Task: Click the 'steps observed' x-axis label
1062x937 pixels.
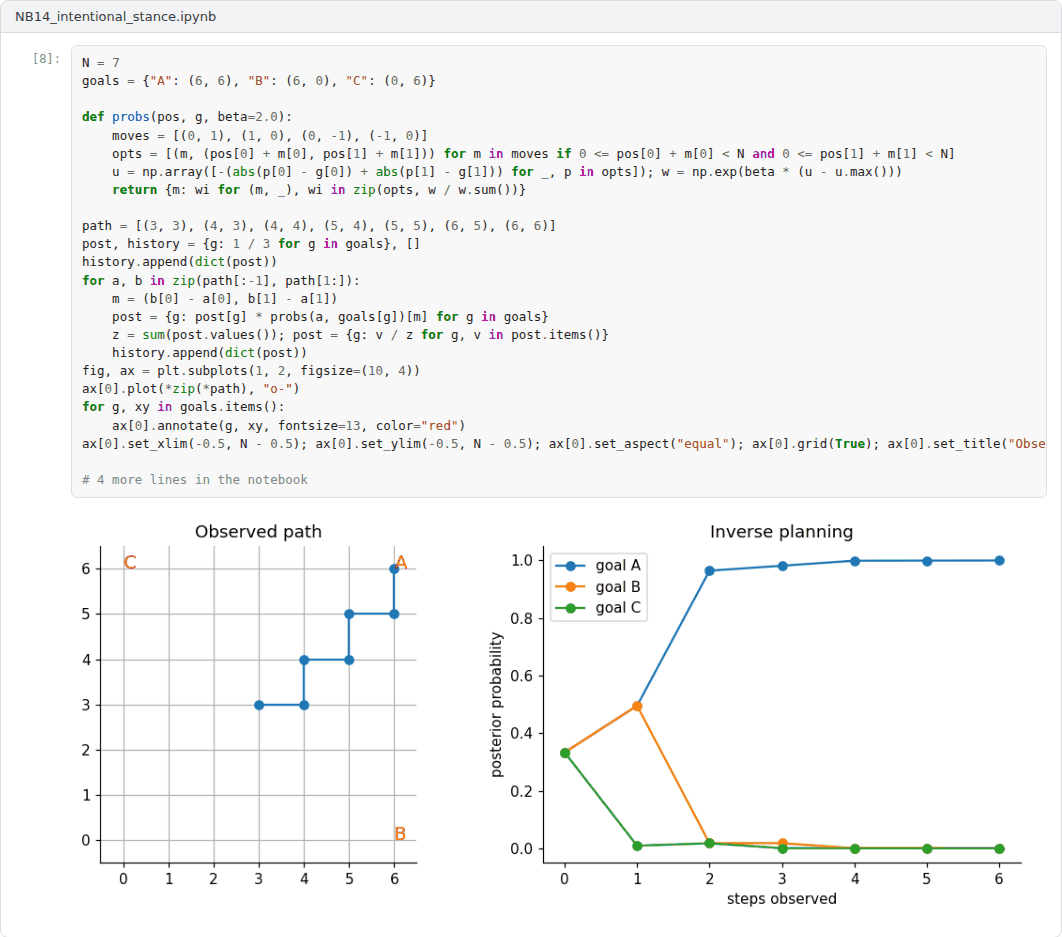Action: tap(782, 898)
